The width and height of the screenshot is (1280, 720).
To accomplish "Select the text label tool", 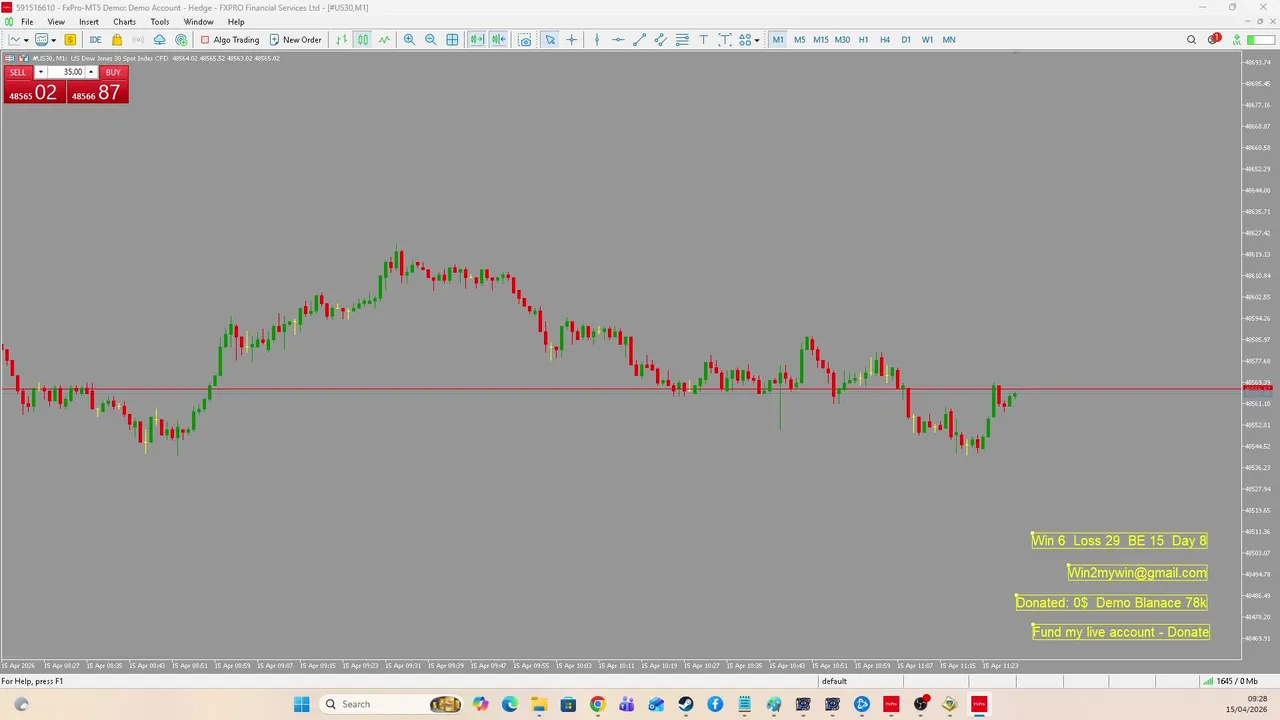I will [x=725, y=40].
